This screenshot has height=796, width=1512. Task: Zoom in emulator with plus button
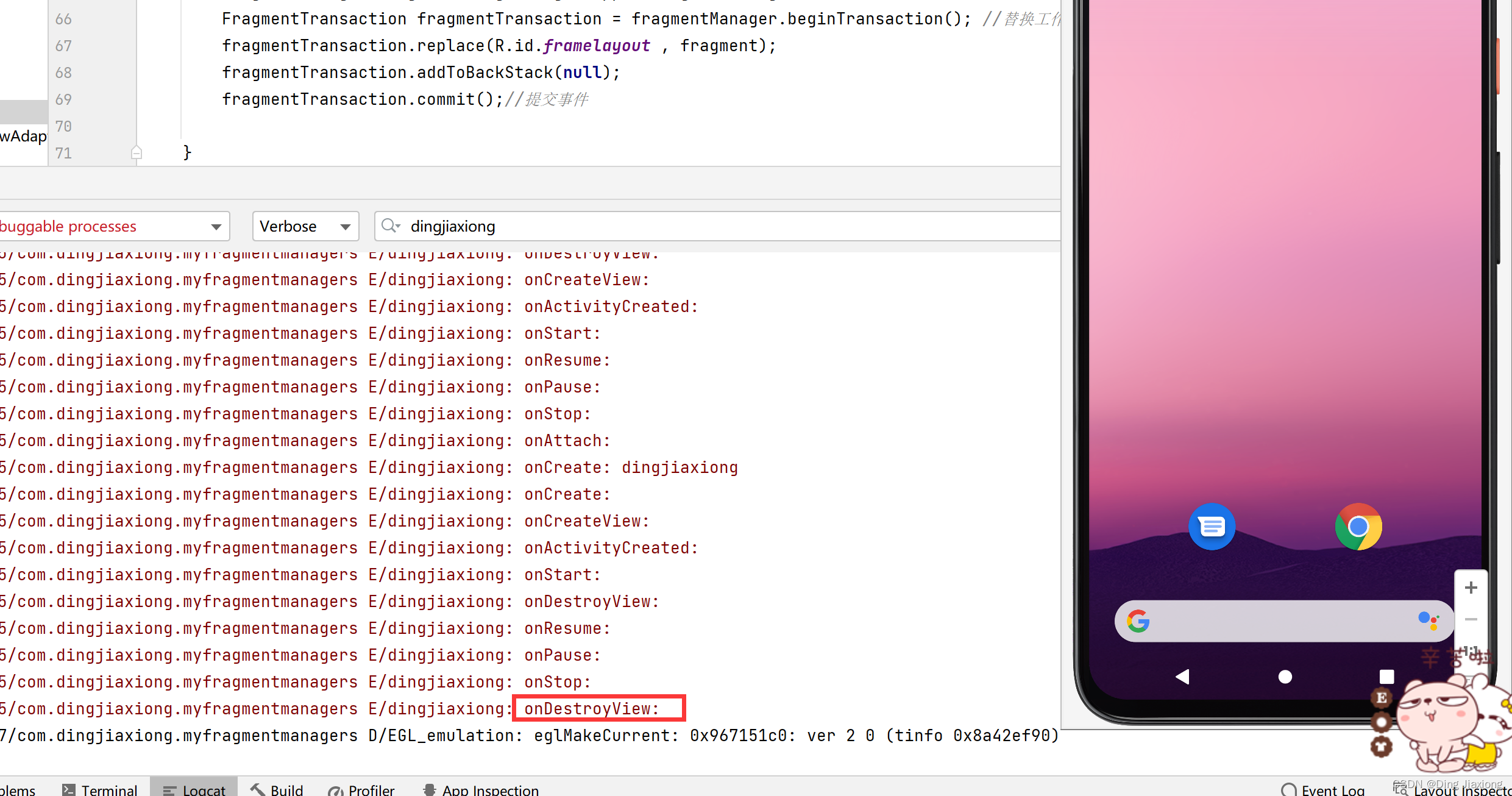[x=1471, y=588]
